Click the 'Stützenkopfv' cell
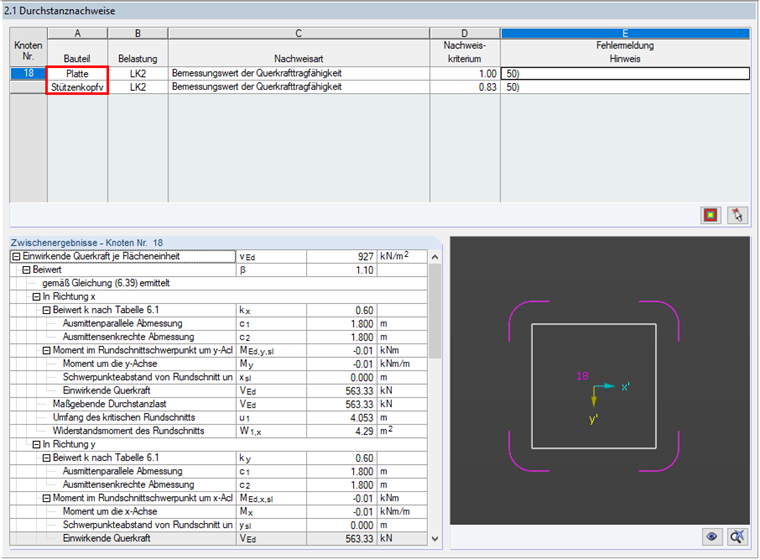Image resolution: width=760 pixels, height=560 pixels. pyautogui.click(x=77, y=87)
